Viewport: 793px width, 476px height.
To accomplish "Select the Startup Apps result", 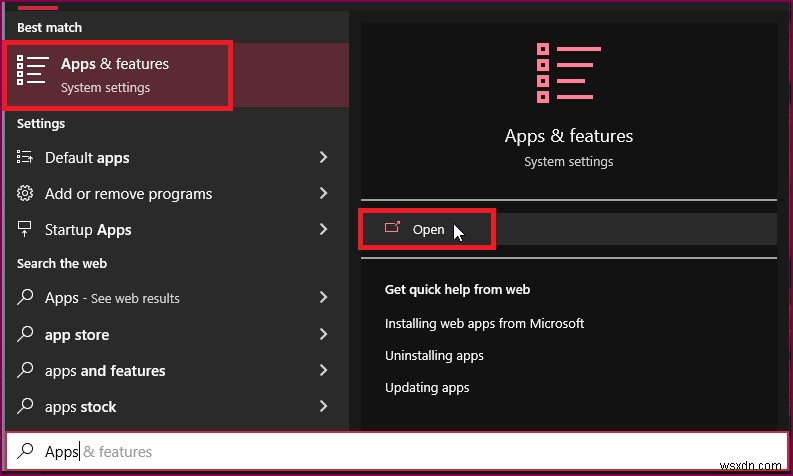I will [x=177, y=230].
